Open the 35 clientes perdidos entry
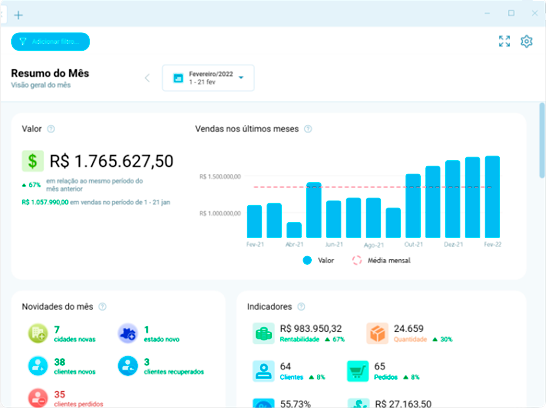546x408 pixels. [x=78, y=399]
